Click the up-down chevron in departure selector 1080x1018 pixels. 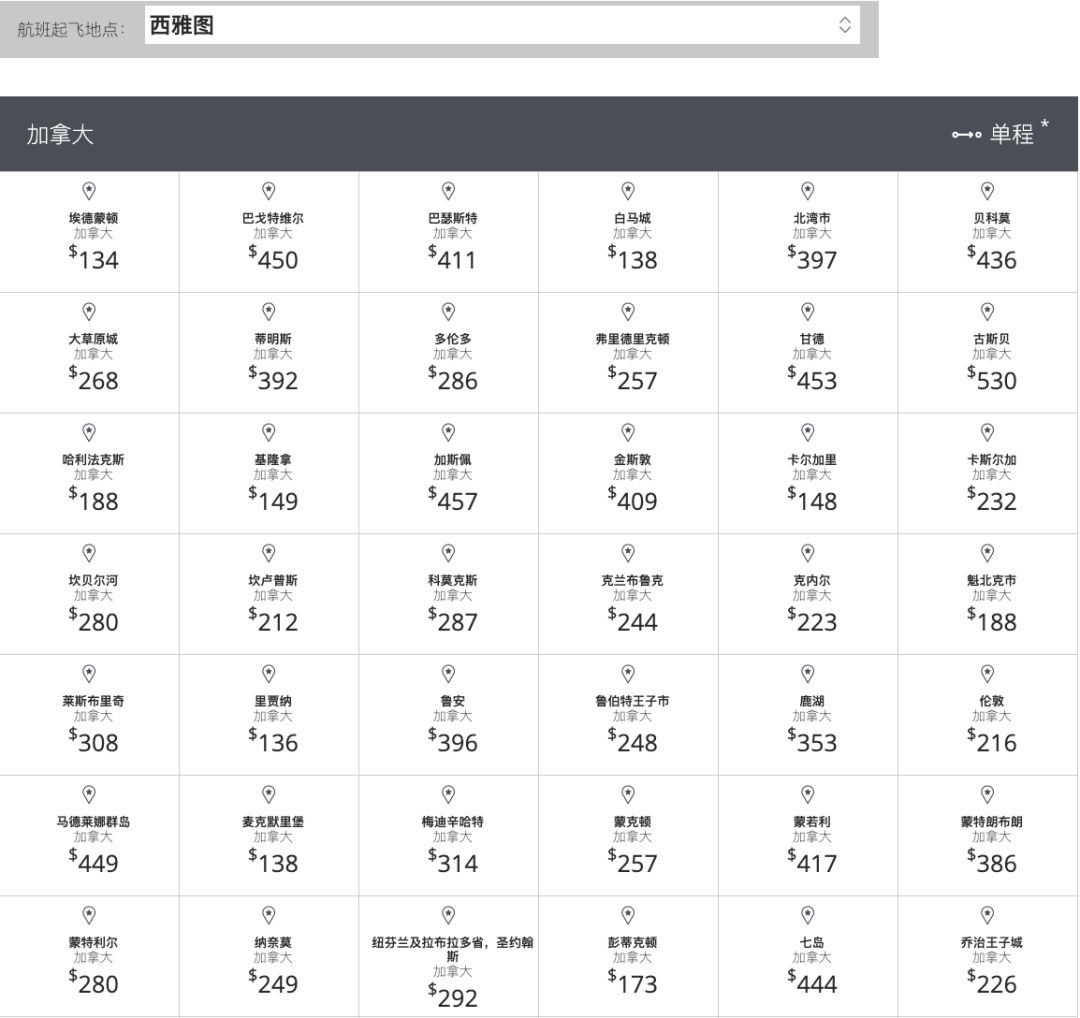pyautogui.click(x=844, y=25)
